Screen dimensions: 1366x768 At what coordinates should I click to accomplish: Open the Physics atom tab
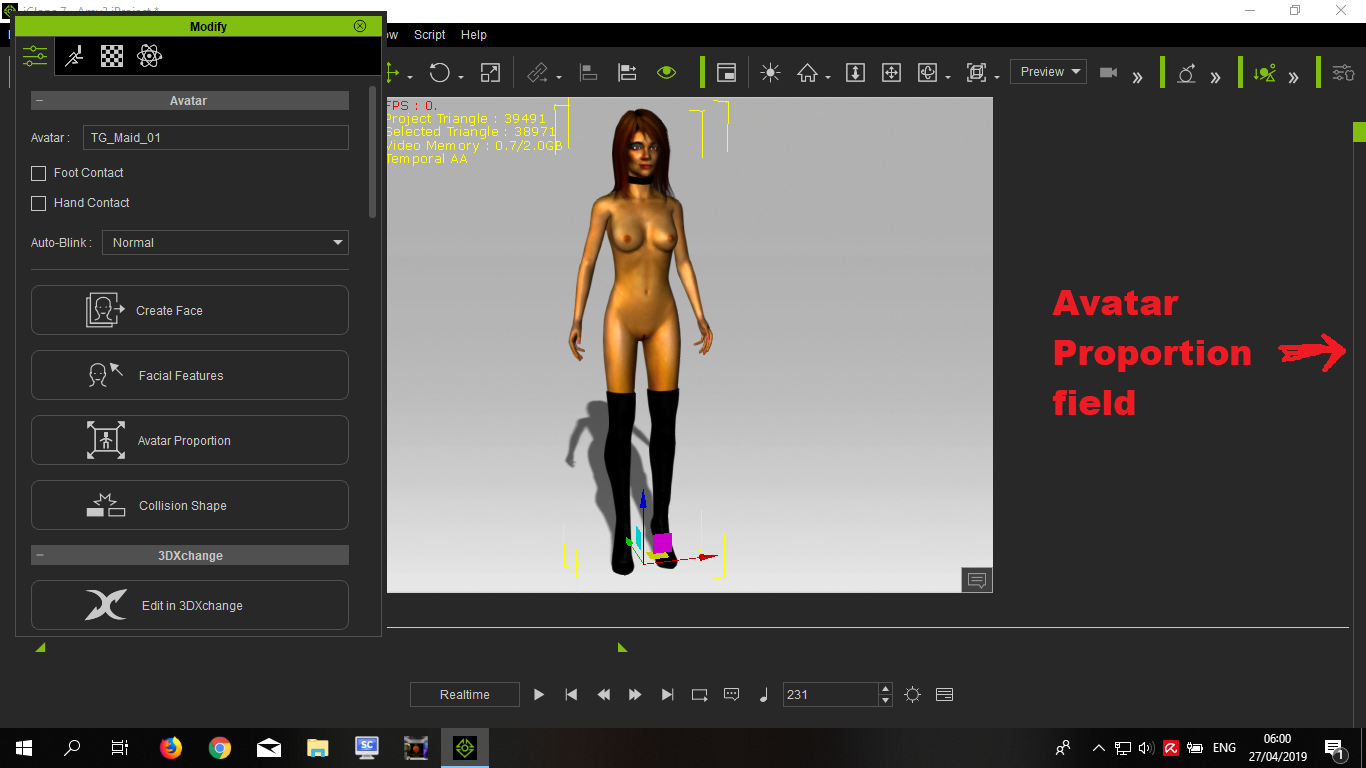(150, 56)
